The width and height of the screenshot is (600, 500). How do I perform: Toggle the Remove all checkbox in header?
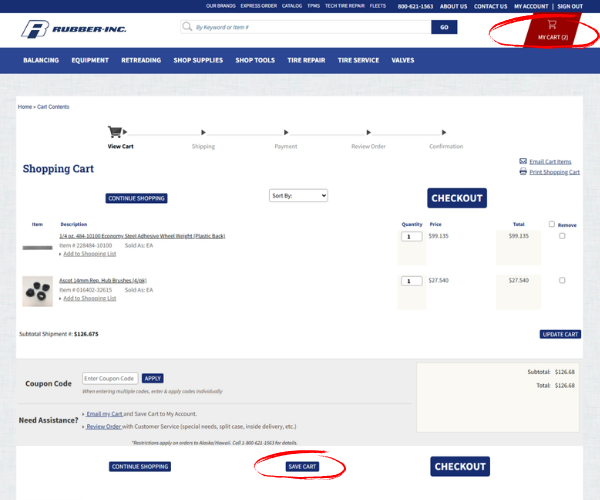(x=552, y=224)
